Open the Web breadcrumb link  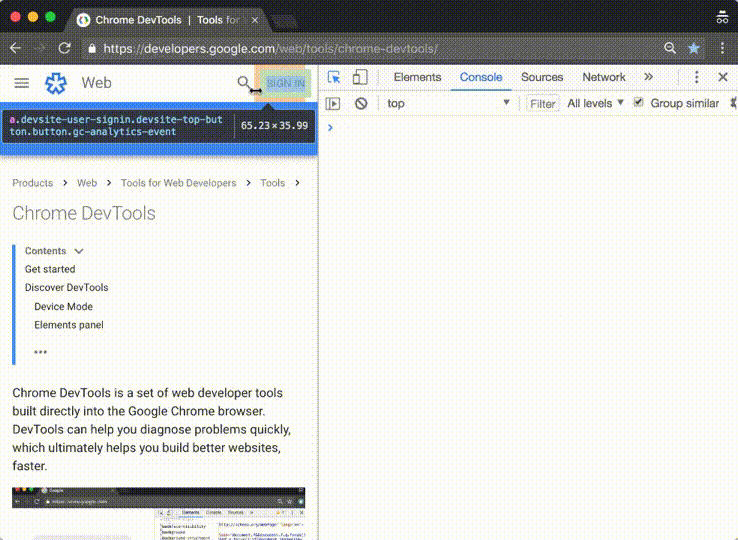[87, 183]
